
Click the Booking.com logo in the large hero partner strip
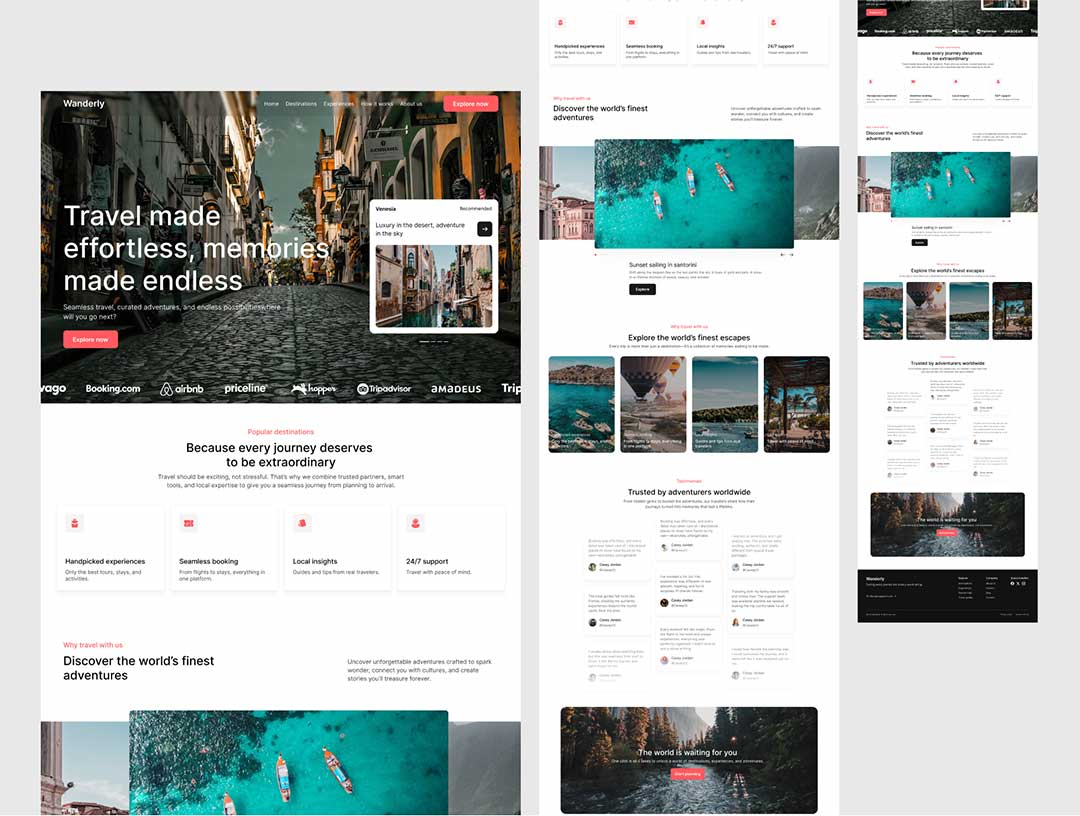click(x=113, y=389)
